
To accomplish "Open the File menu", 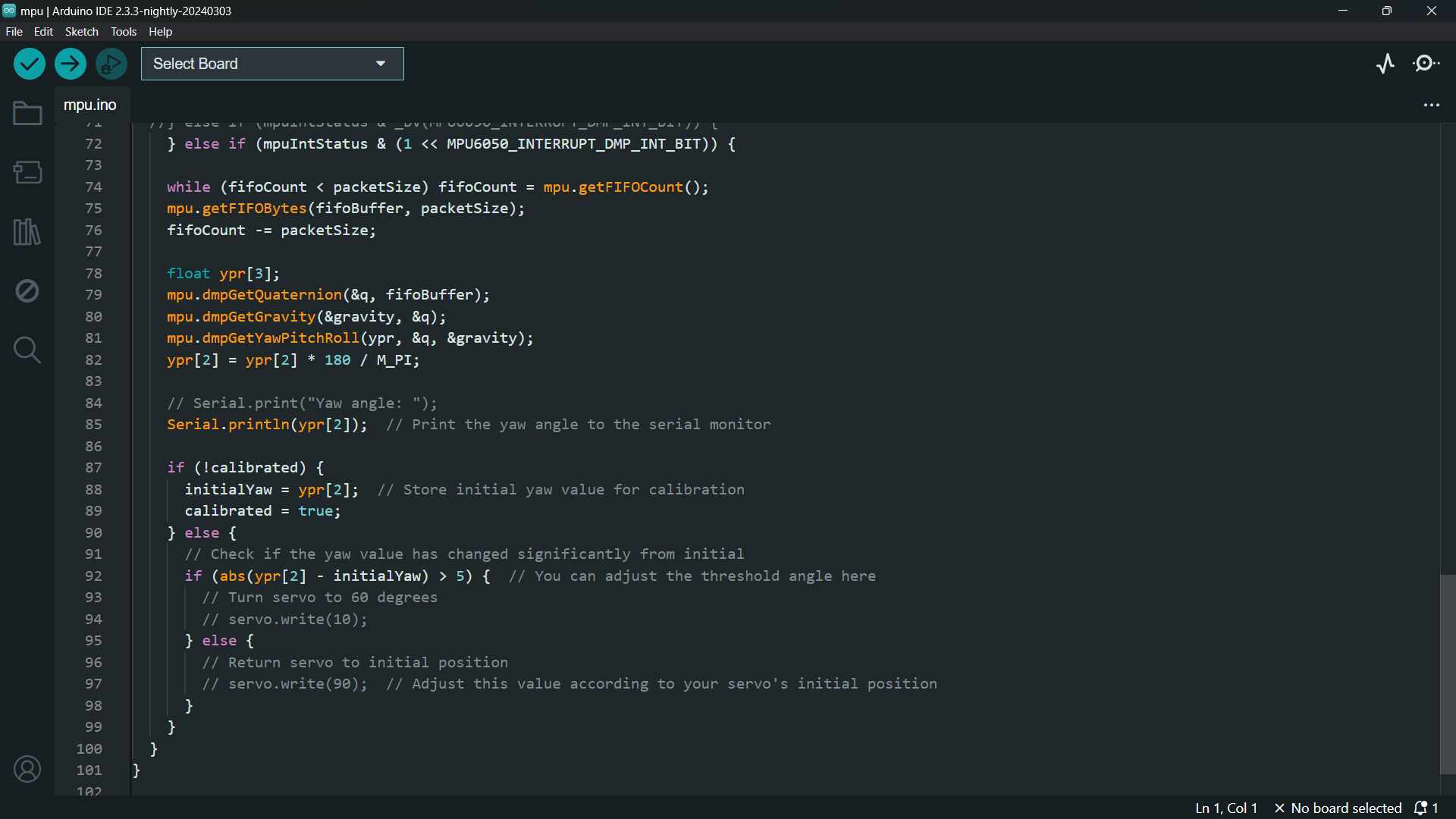I will tap(14, 32).
